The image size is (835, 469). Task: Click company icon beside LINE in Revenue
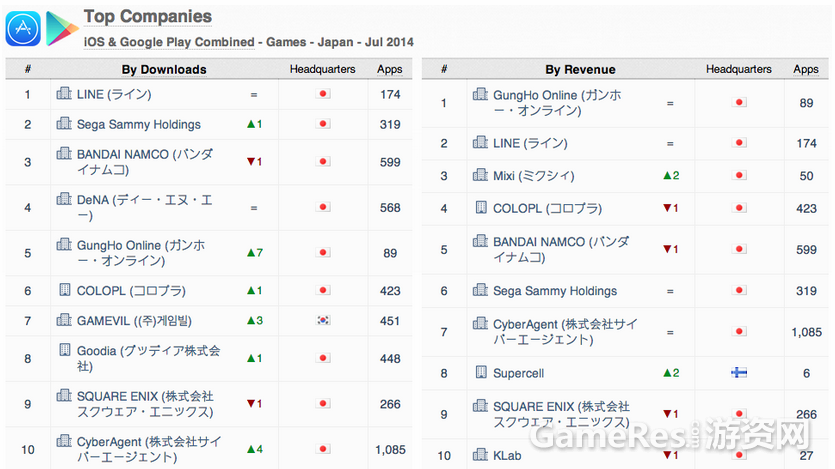point(480,142)
